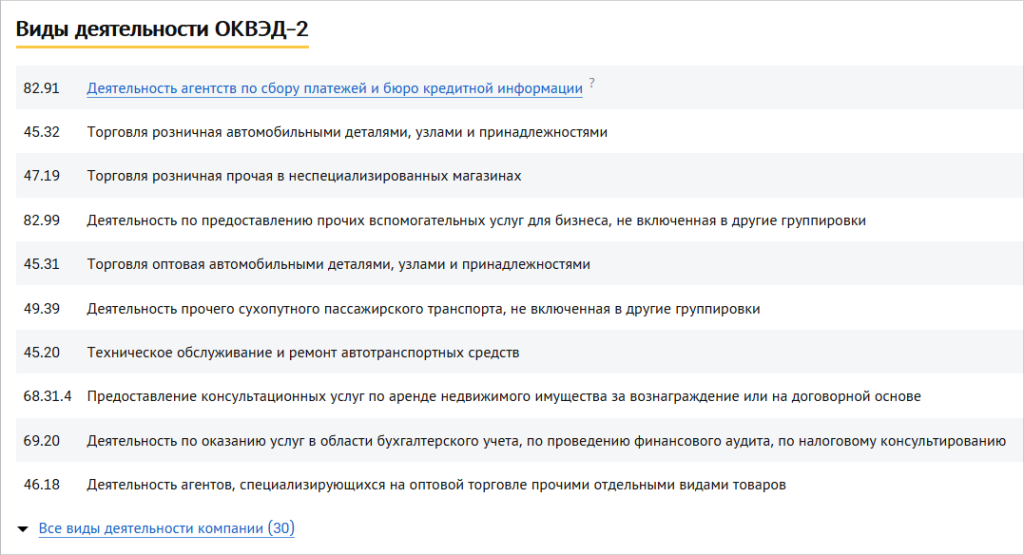Click the auxiliary business services activity row
This screenshot has height=555, width=1024.
[x=476, y=220]
